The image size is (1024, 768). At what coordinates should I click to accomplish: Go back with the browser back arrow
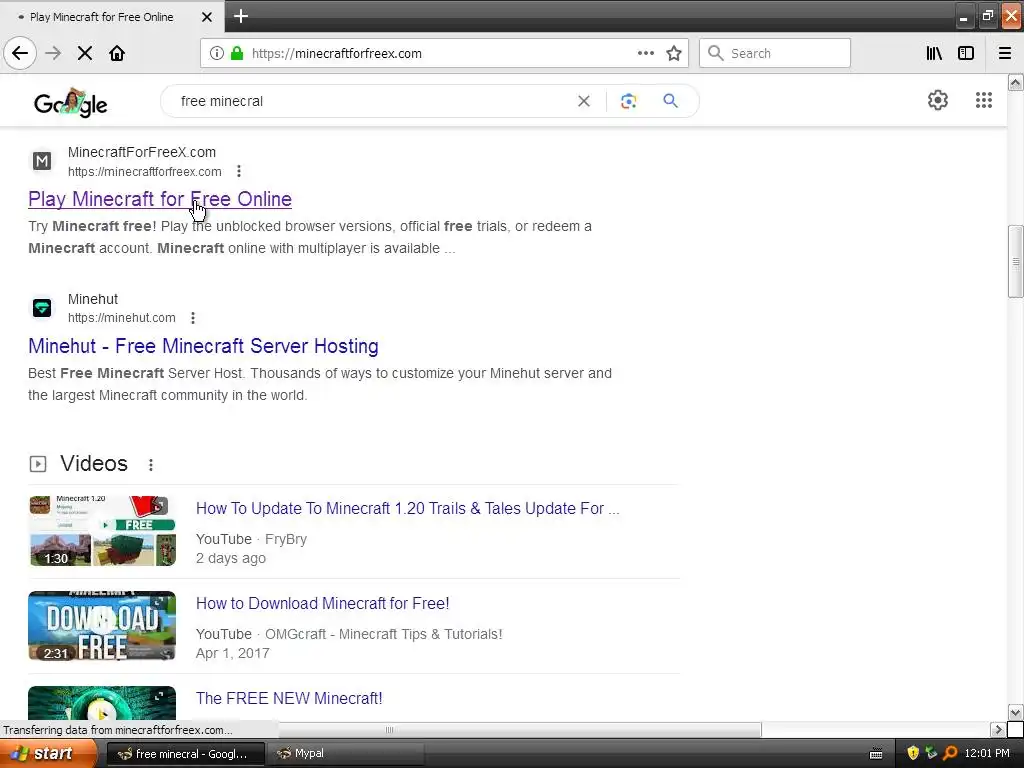(20, 53)
